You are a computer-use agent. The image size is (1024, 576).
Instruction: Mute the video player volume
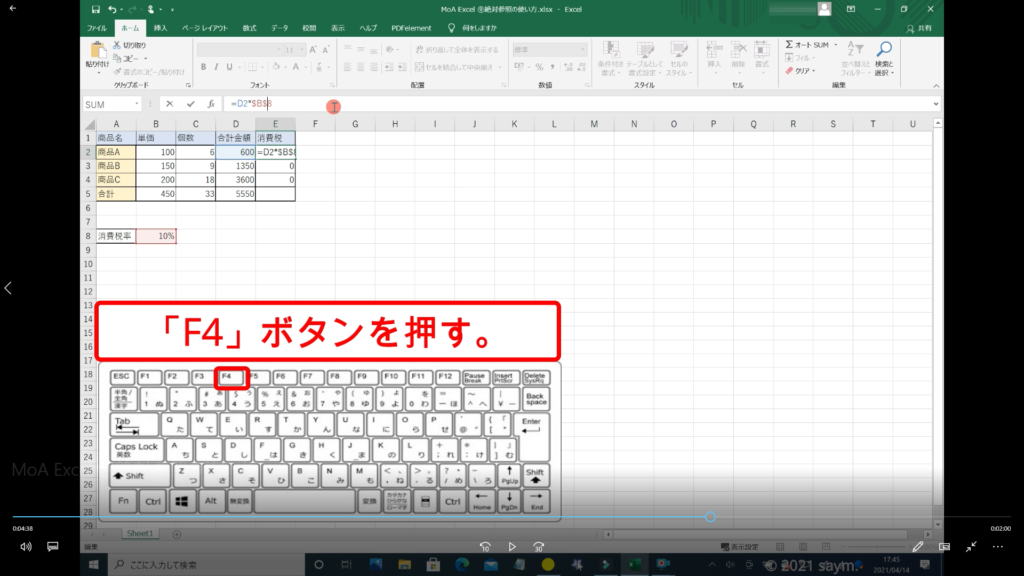25,547
